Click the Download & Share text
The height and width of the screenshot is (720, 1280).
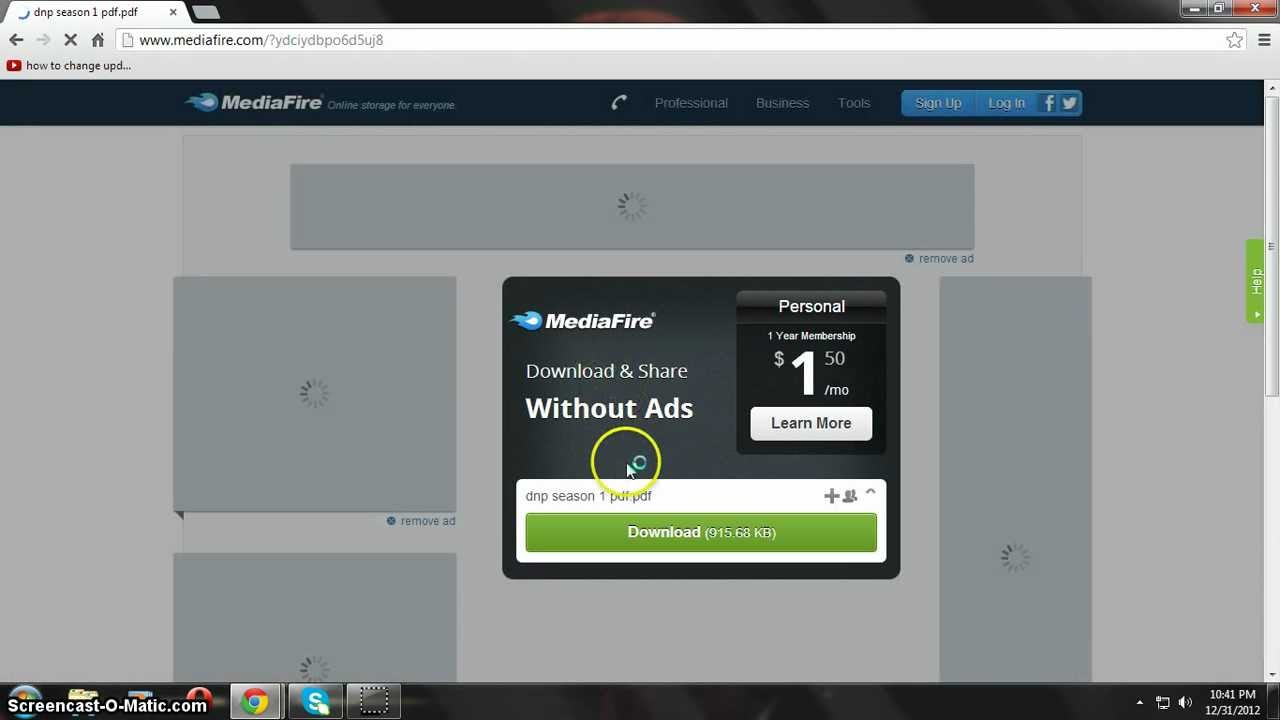tap(606, 371)
